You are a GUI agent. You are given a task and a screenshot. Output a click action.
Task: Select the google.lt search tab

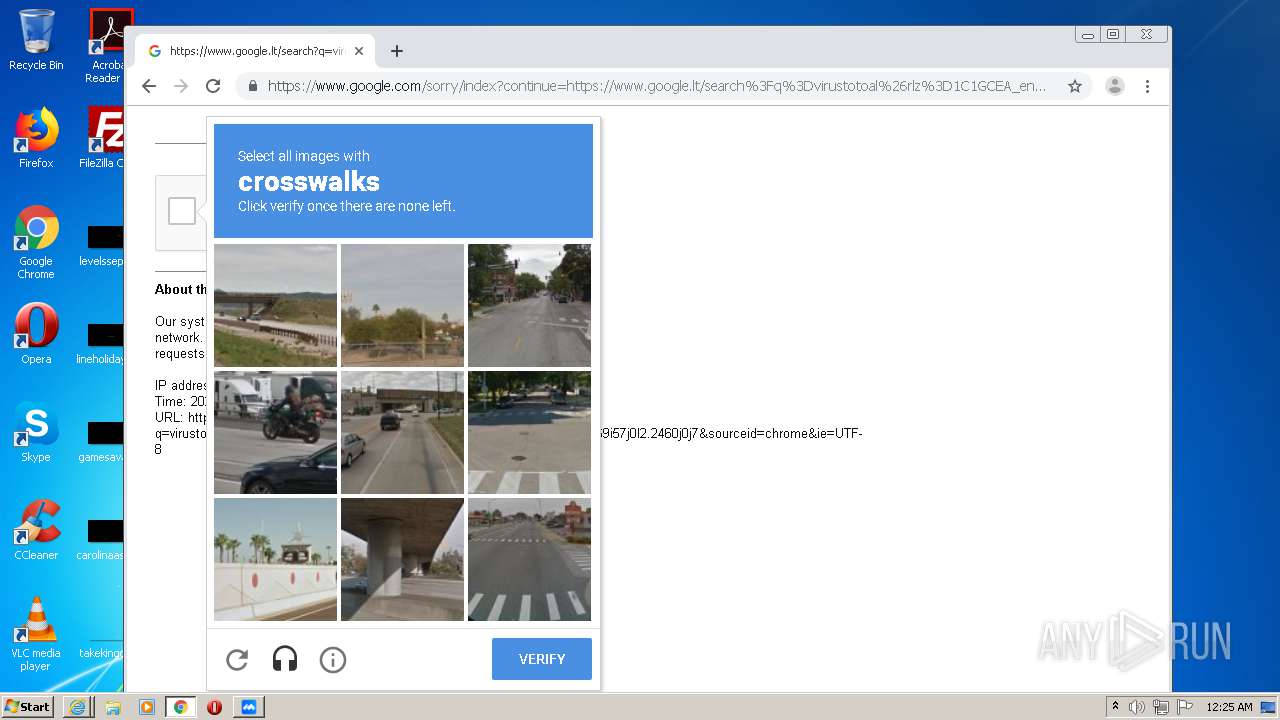[x=256, y=51]
